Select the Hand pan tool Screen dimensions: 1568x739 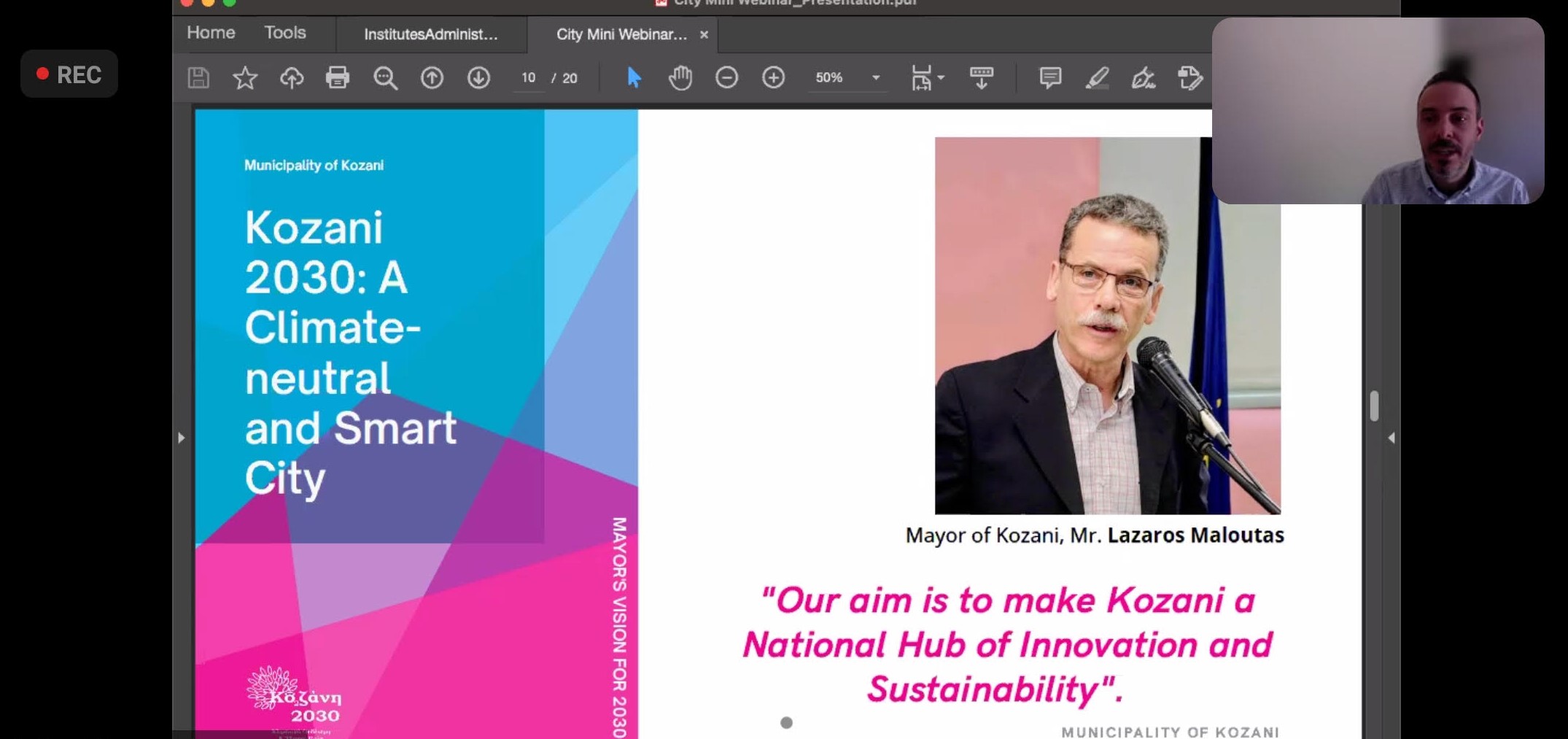point(680,77)
